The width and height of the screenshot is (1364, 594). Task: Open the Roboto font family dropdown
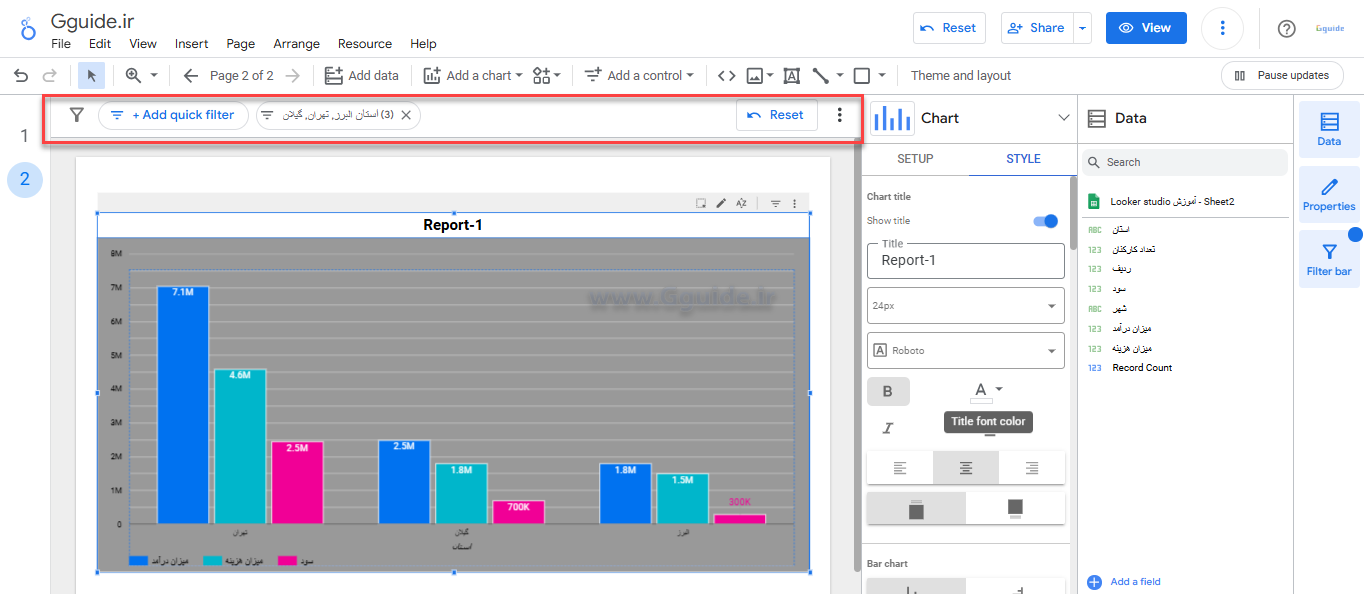pyautogui.click(x=965, y=351)
